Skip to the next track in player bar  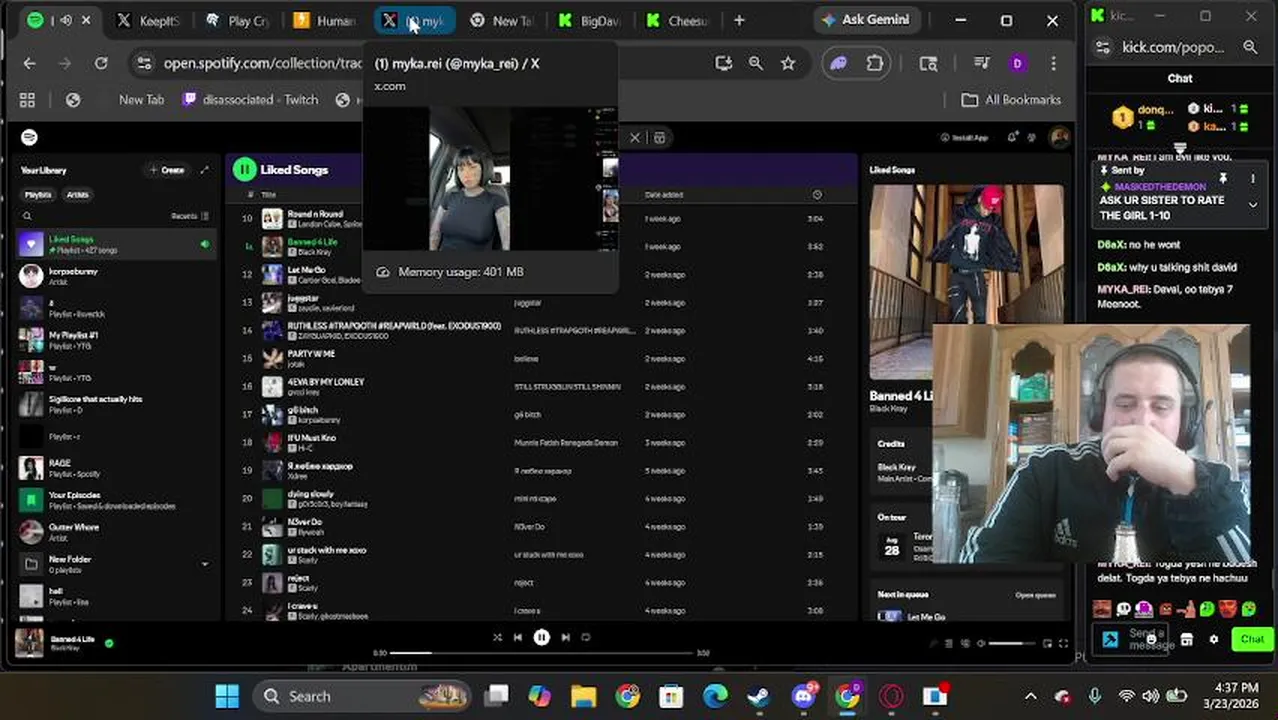coord(565,637)
